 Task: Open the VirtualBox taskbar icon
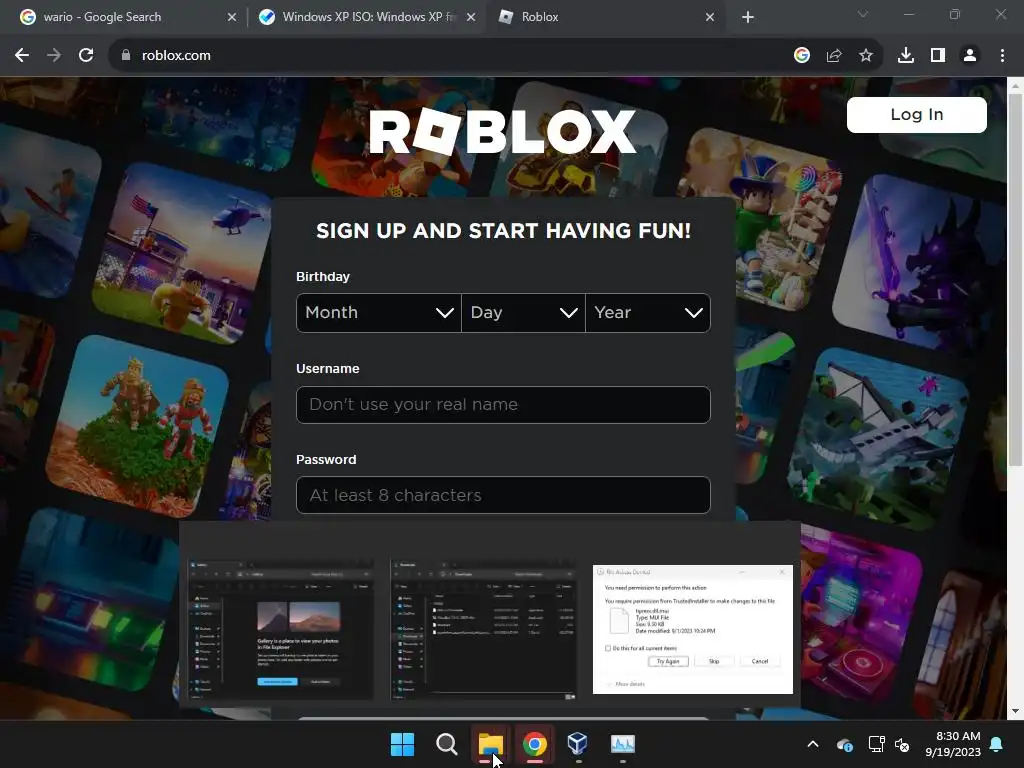pyautogui.click(x=578, y=744)
